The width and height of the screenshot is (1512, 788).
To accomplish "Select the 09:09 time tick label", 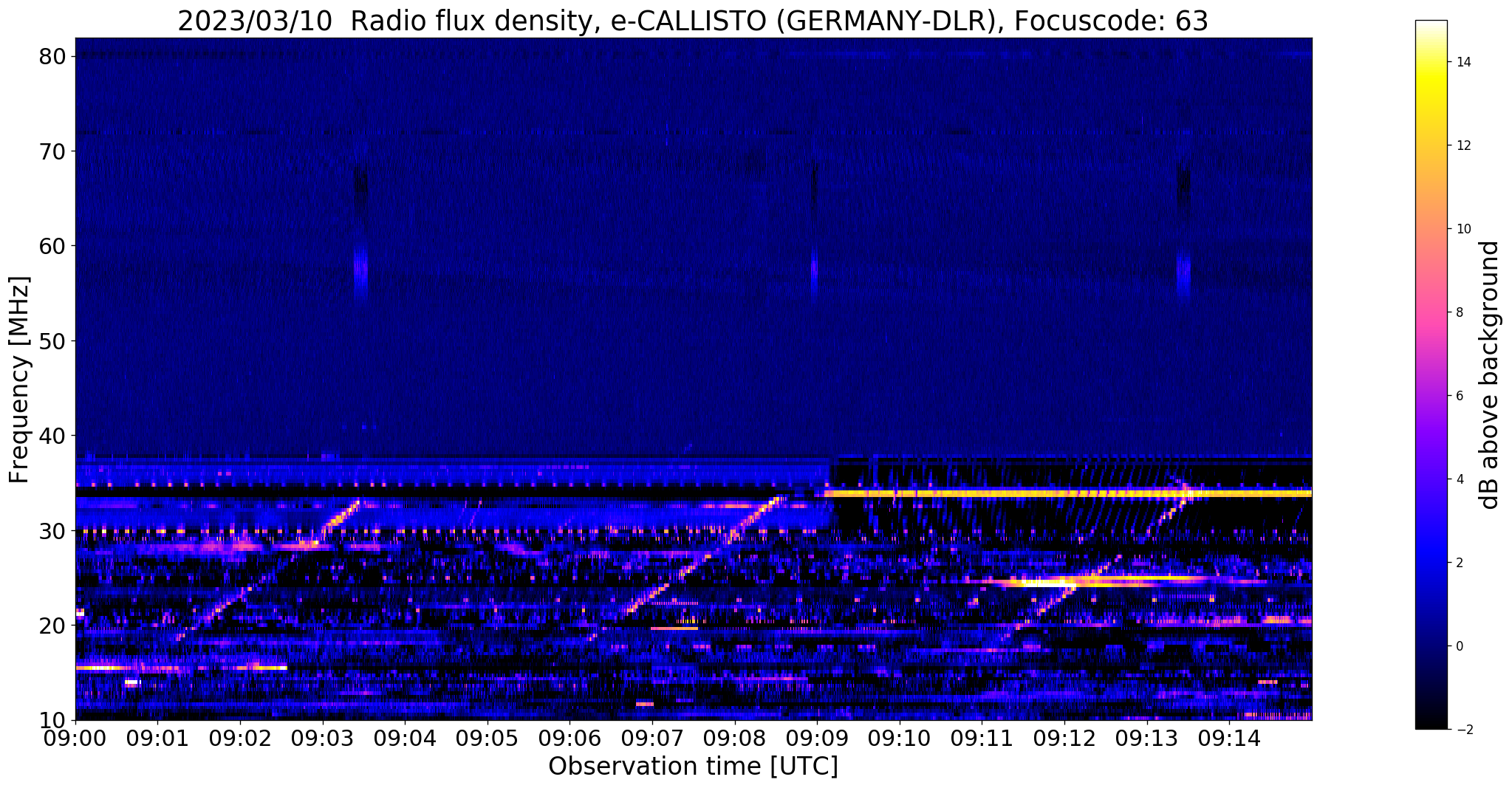I will tap(817, 737).
